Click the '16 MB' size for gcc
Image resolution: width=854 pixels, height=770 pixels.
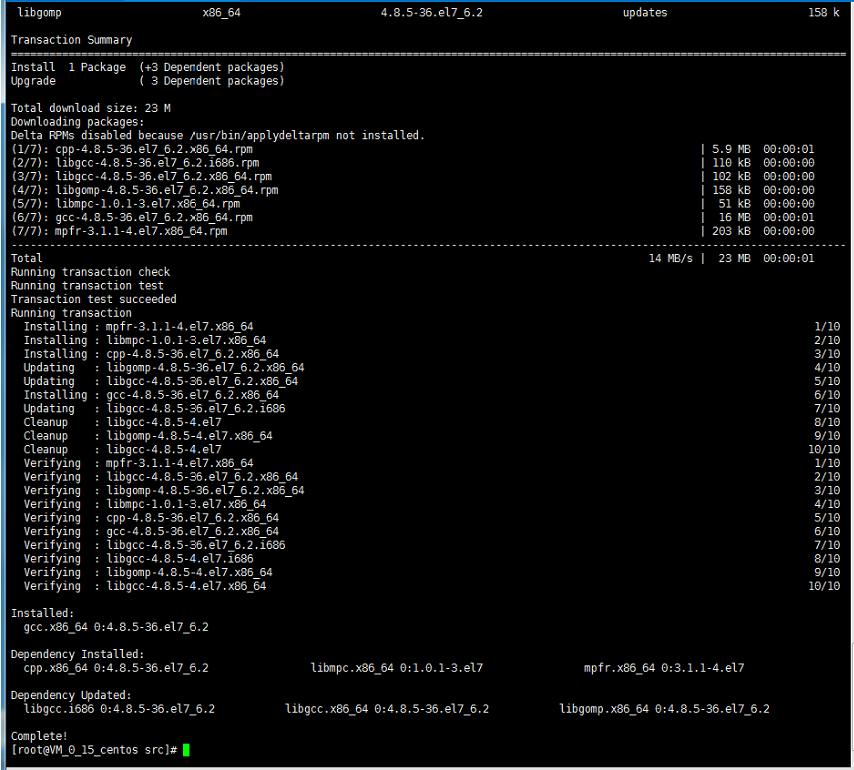pos(735,217)
